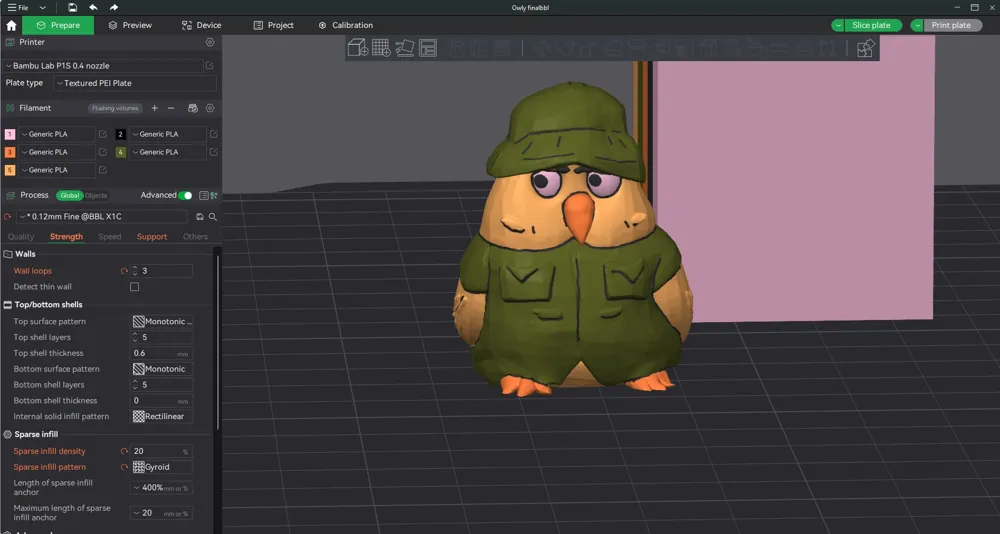Click filament 1 pink color swatch
Image resolution: width=1000 pixels, height=534 pixels.
click(x=10, y=134)
